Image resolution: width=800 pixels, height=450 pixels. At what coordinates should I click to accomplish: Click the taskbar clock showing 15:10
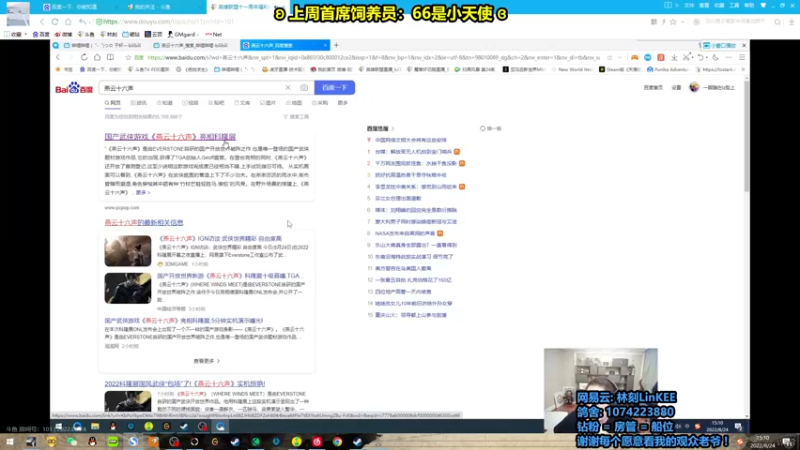point(764,442)
